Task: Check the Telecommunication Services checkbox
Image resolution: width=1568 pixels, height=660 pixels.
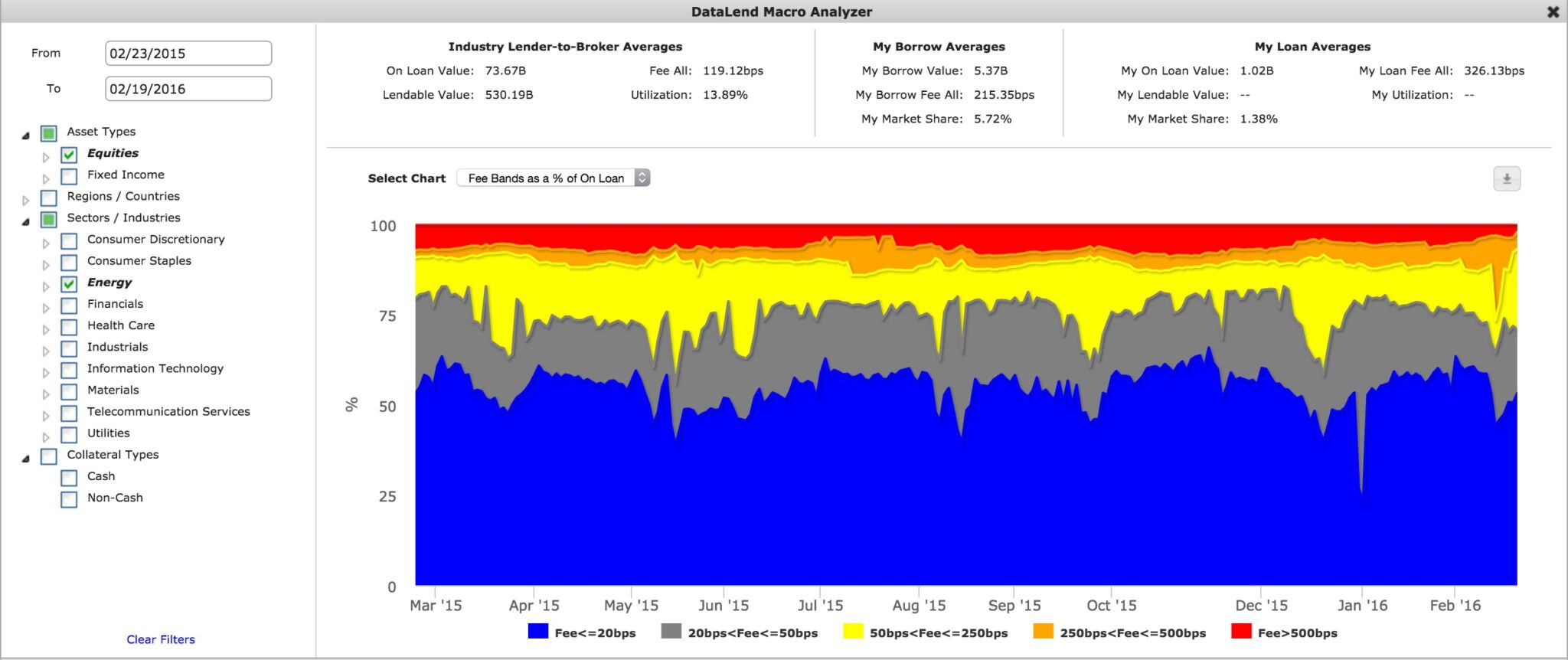Action: tap(69, 413)
